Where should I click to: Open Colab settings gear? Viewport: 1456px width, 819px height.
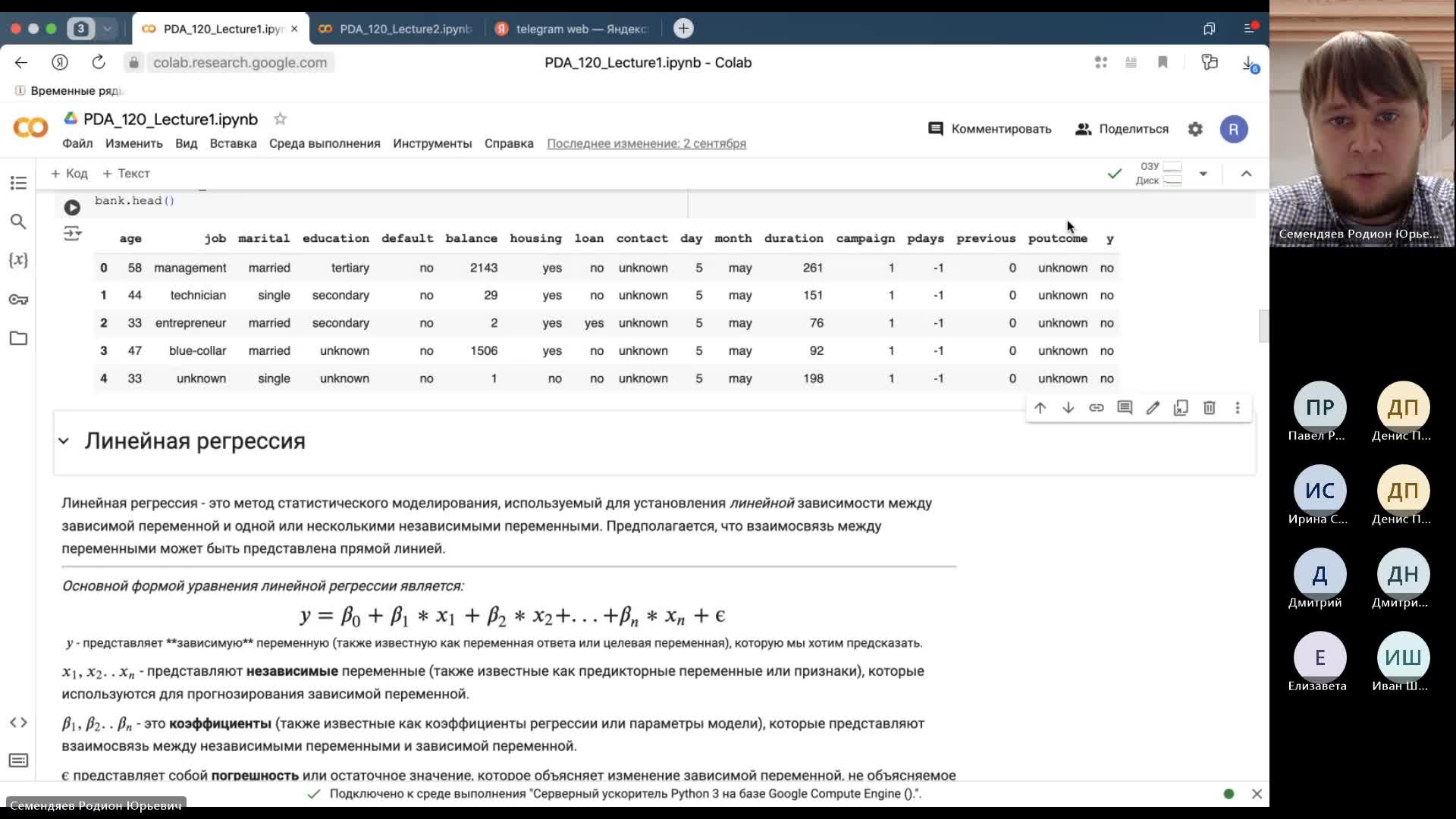1195,129
